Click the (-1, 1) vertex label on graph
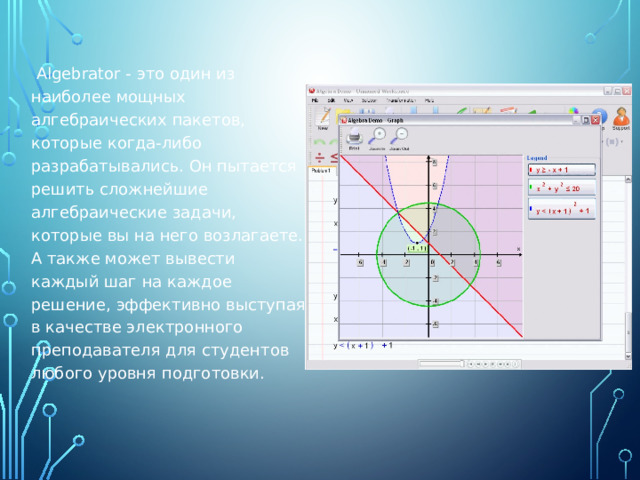The image size is (640, 480). 417,249
